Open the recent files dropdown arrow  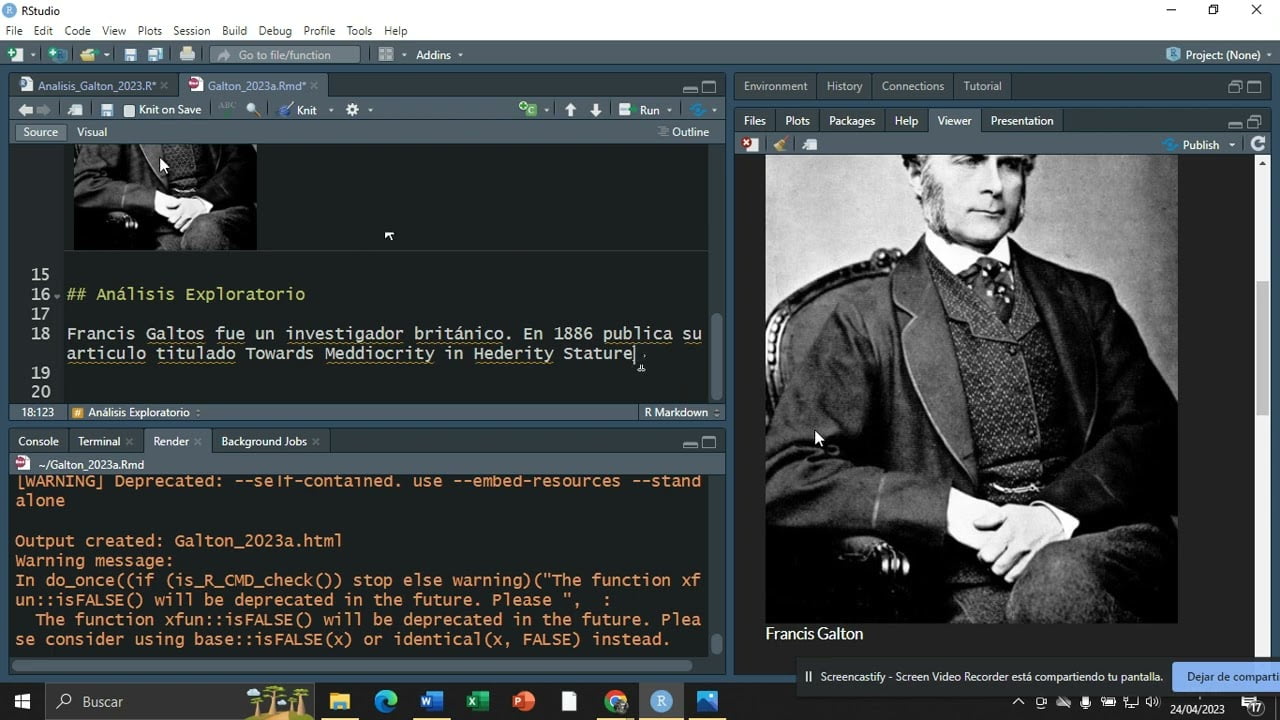coord(105,55)
